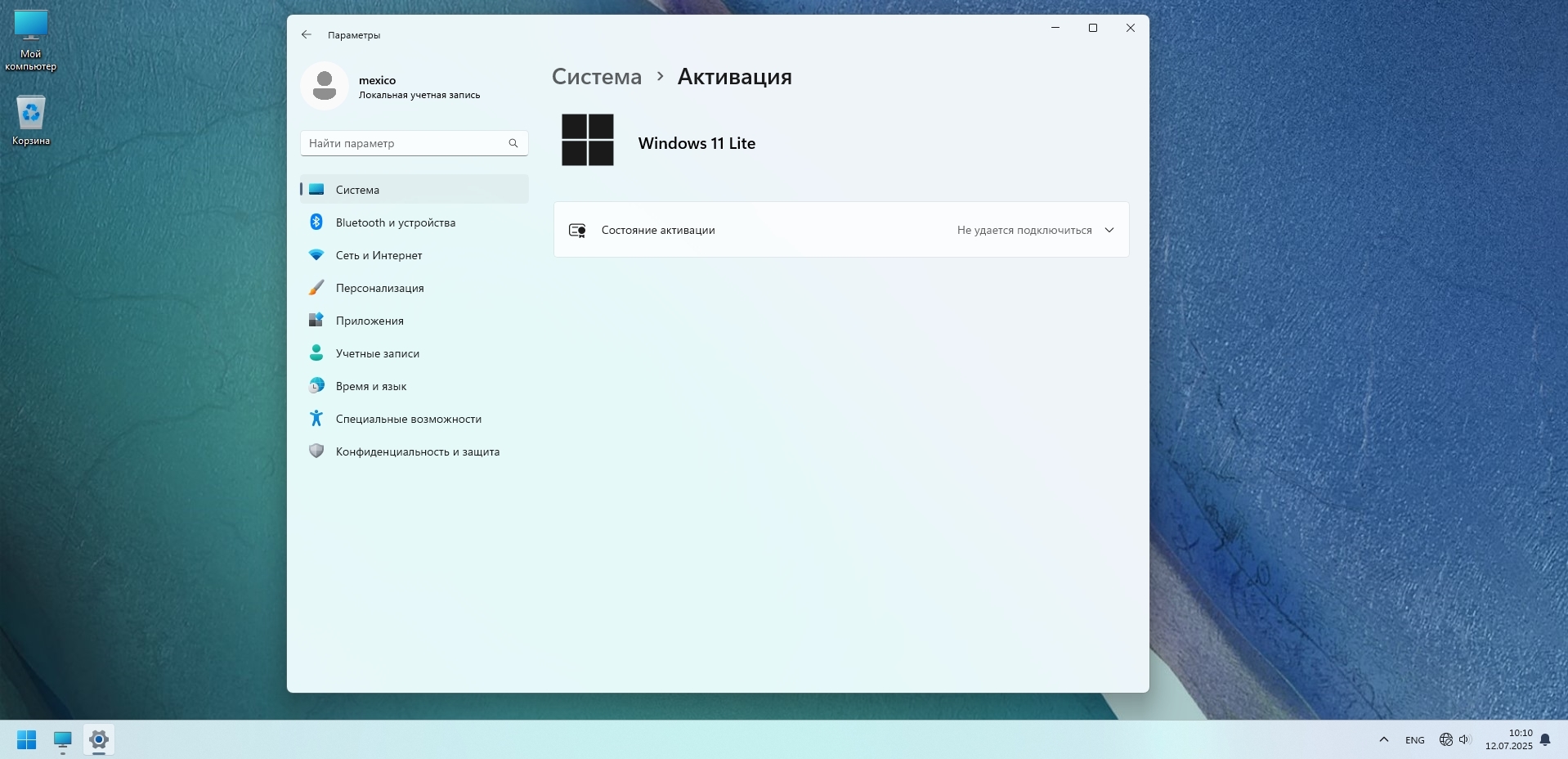Open Мой компьютер desktop icon

click(x=31, y=41)
